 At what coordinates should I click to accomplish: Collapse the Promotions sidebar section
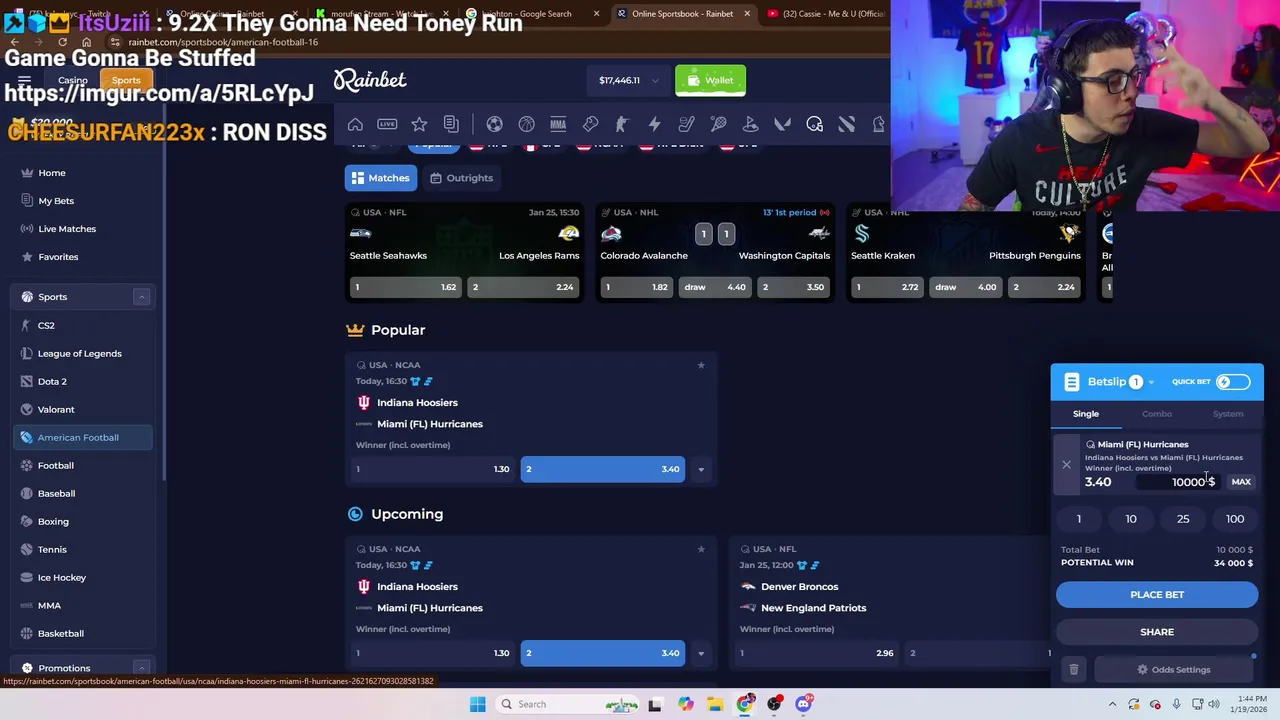[141, 668]
